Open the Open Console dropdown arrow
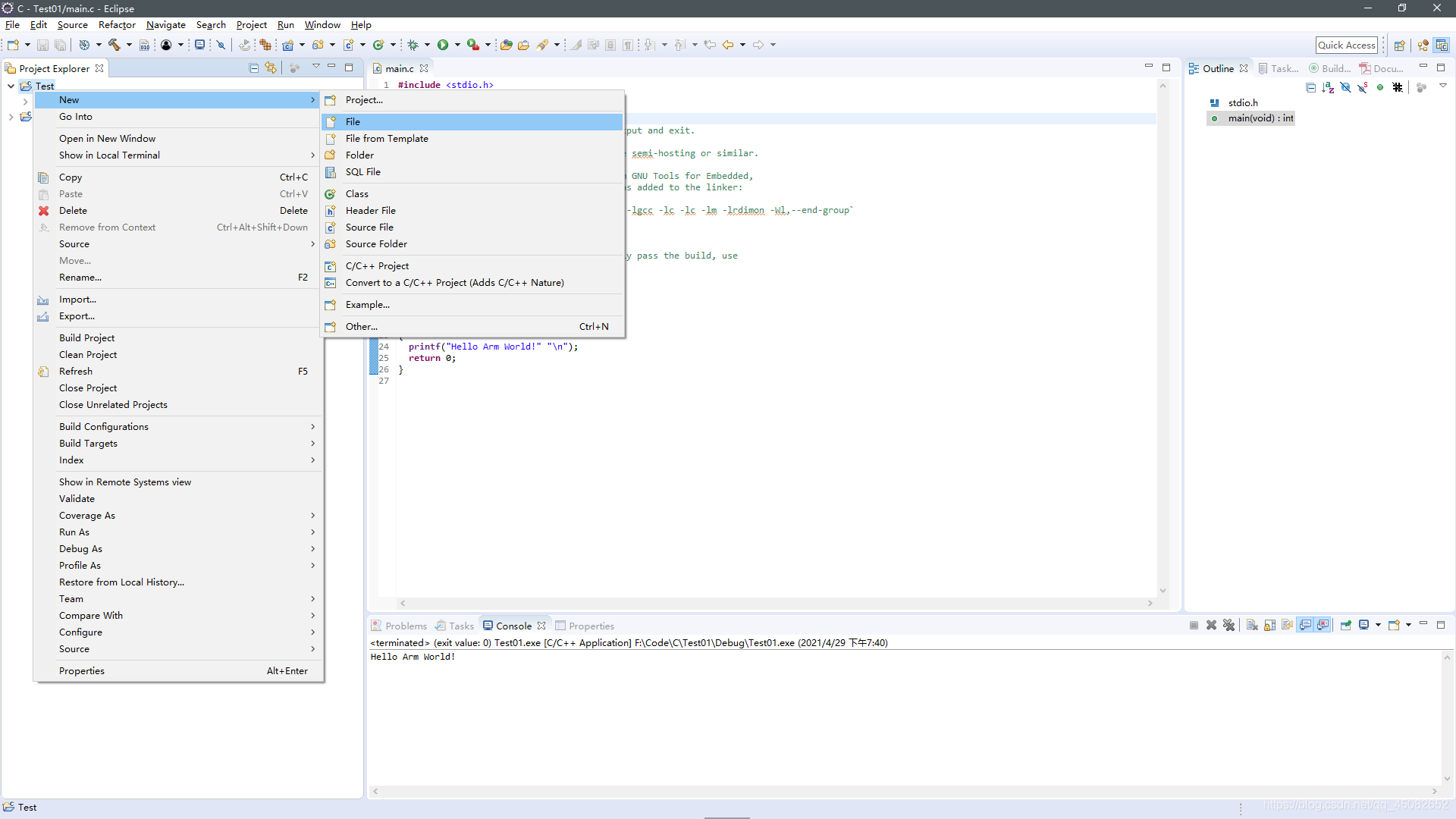Image resolution: width=1456 pixels, height=819 pixels. click(1408, 625)
